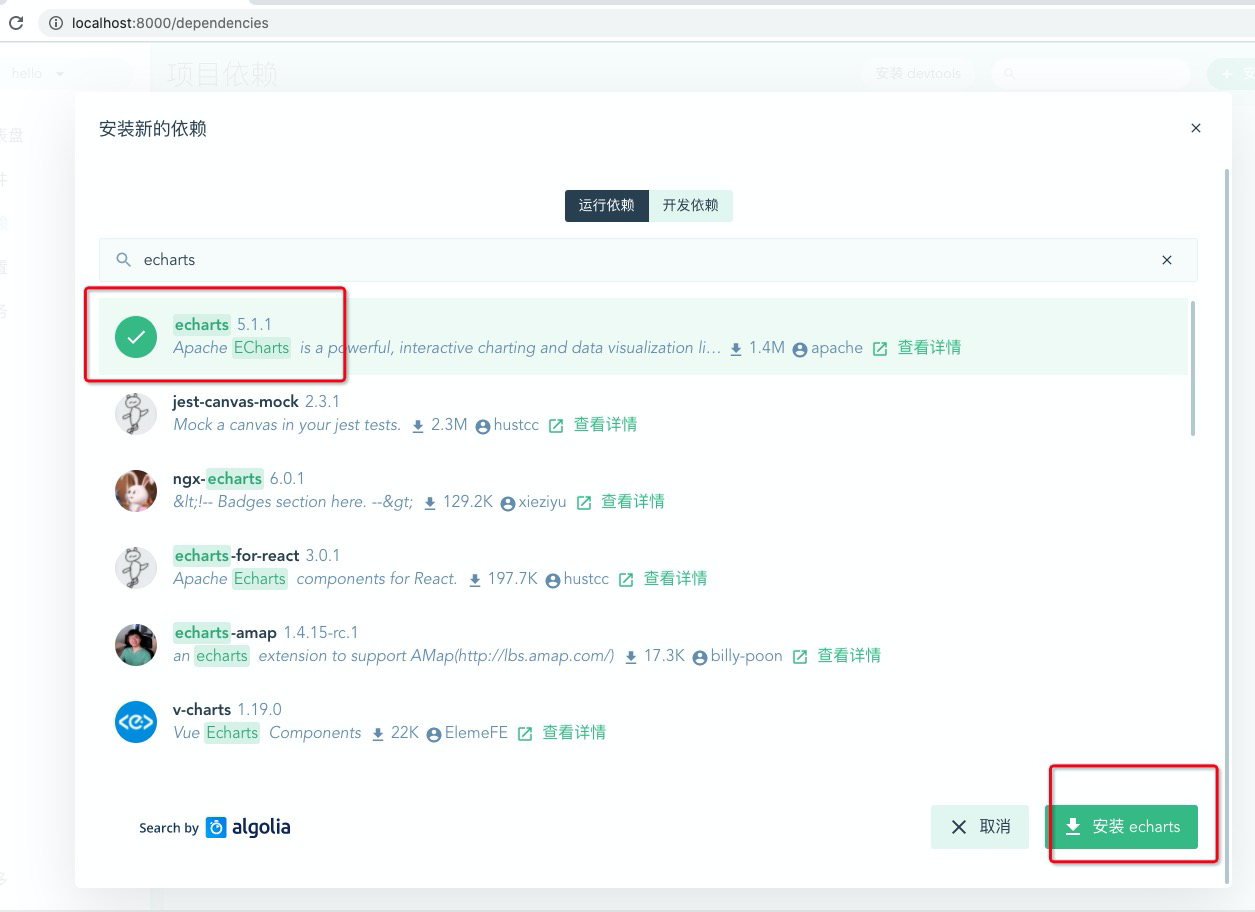Click external link icon in echarts-for-react row
Screen dimensions: 1255x912
click(626, 580)
